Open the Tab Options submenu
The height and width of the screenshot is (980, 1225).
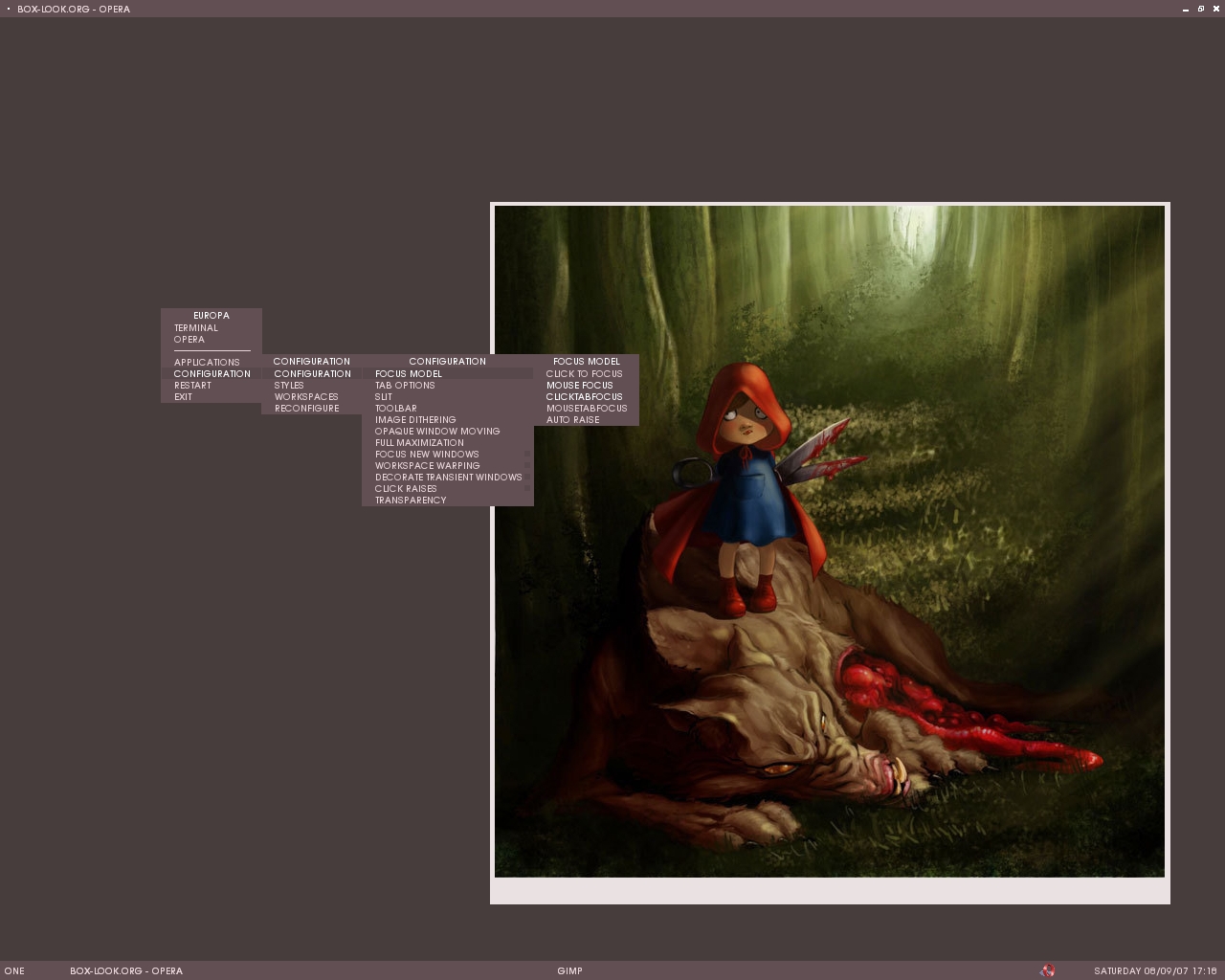pyautogui.click(x=448, y=385)
